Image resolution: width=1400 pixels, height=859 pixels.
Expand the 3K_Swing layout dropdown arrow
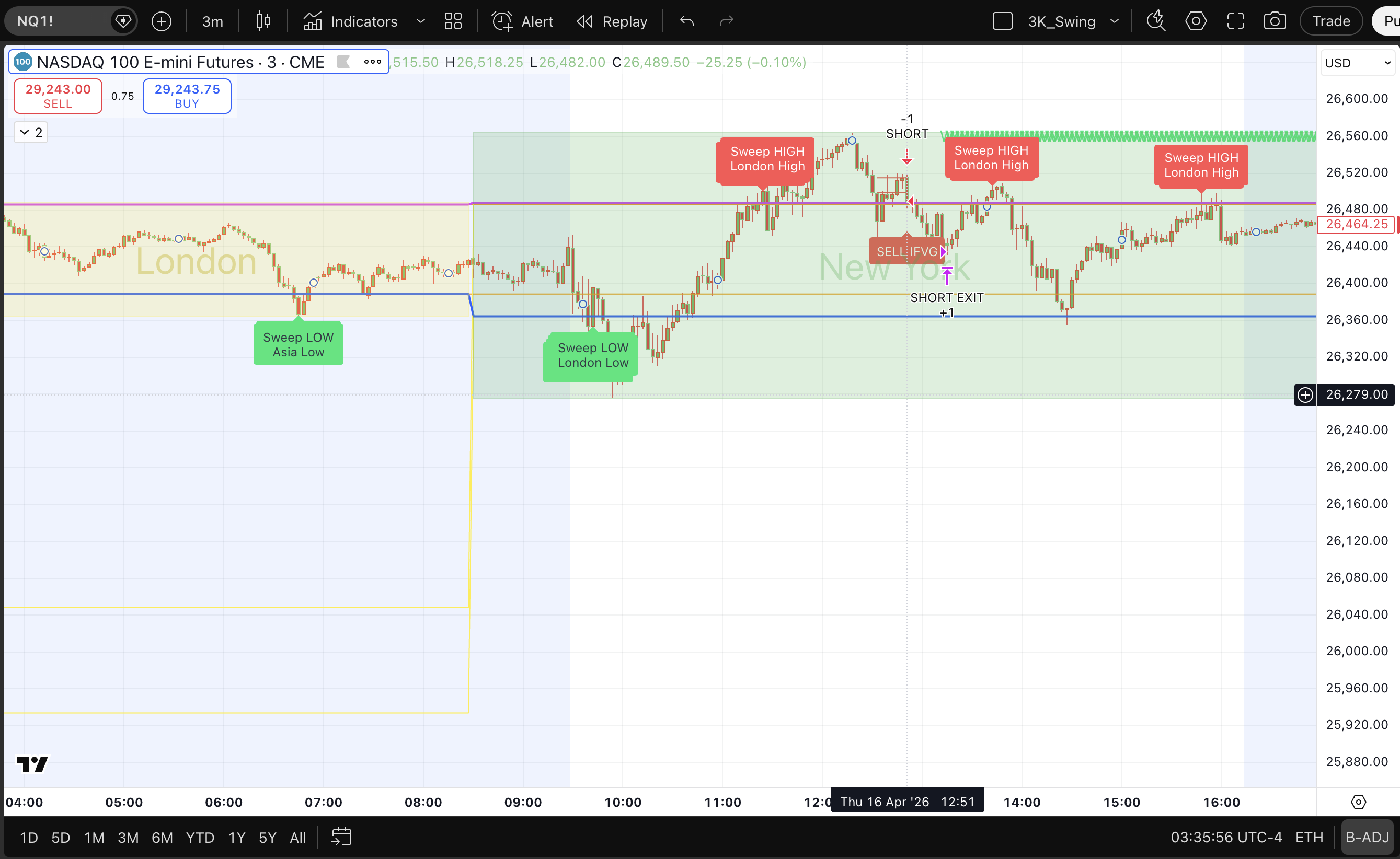[1115, 21]
